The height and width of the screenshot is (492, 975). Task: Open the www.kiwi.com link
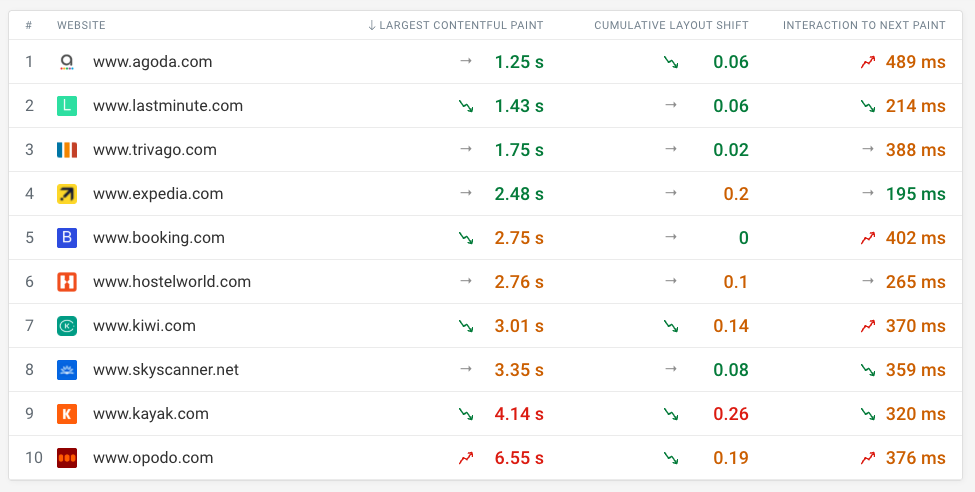(x=144, y=326)
